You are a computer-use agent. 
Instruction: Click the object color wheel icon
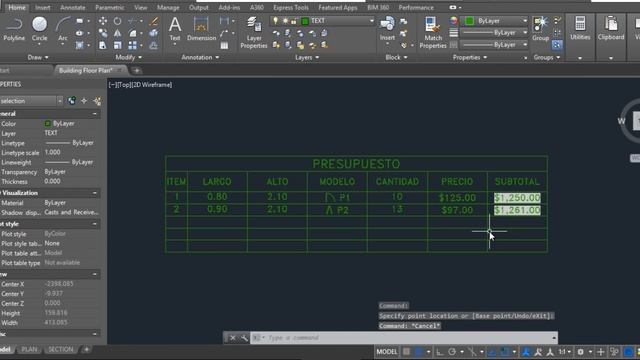pos(453,21)
